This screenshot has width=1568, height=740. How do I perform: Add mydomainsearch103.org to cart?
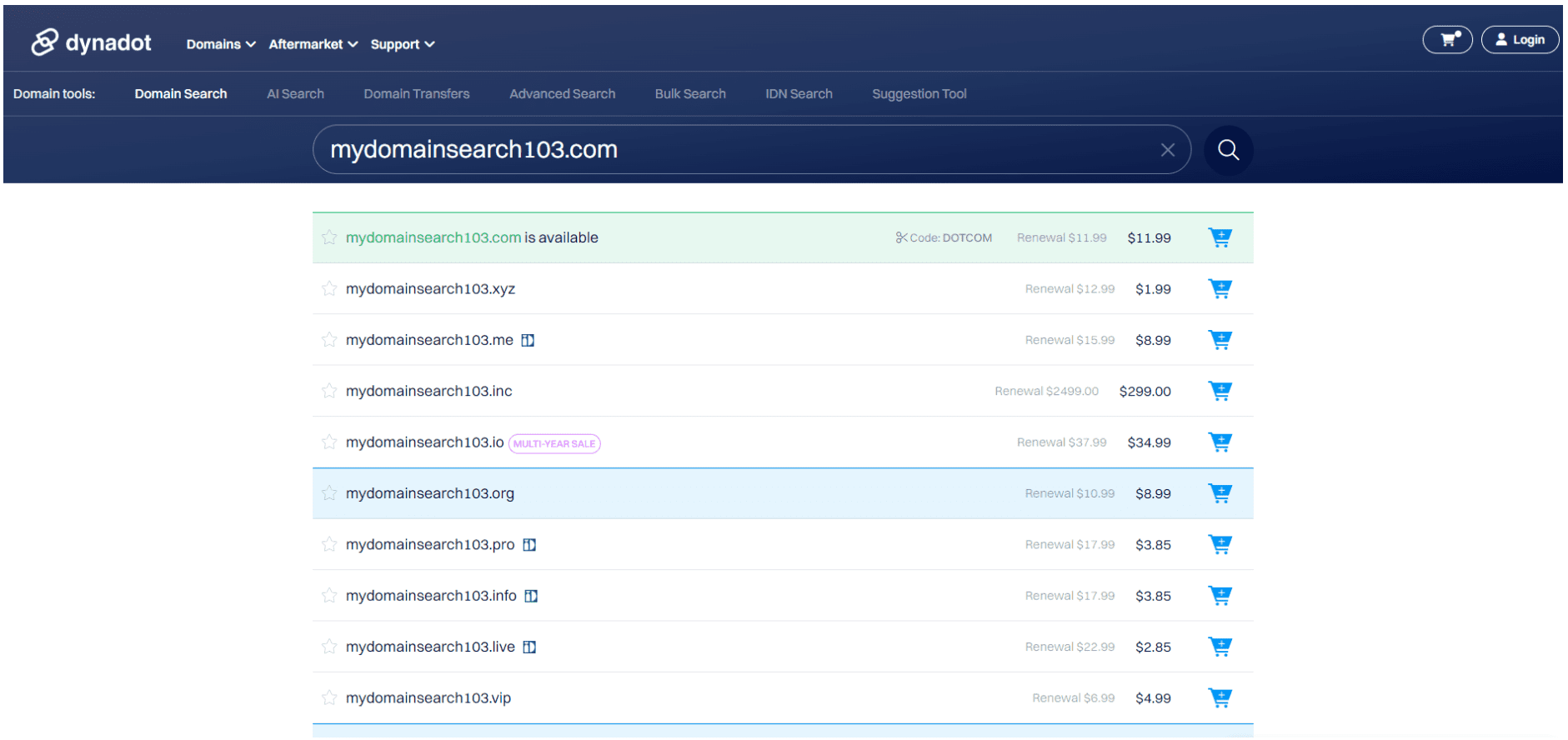[x=1220, y=493]
